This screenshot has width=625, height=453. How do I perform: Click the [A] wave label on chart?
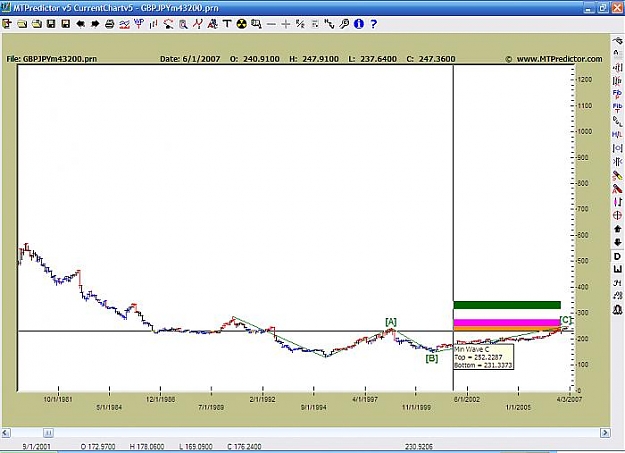tap(391, 322)
